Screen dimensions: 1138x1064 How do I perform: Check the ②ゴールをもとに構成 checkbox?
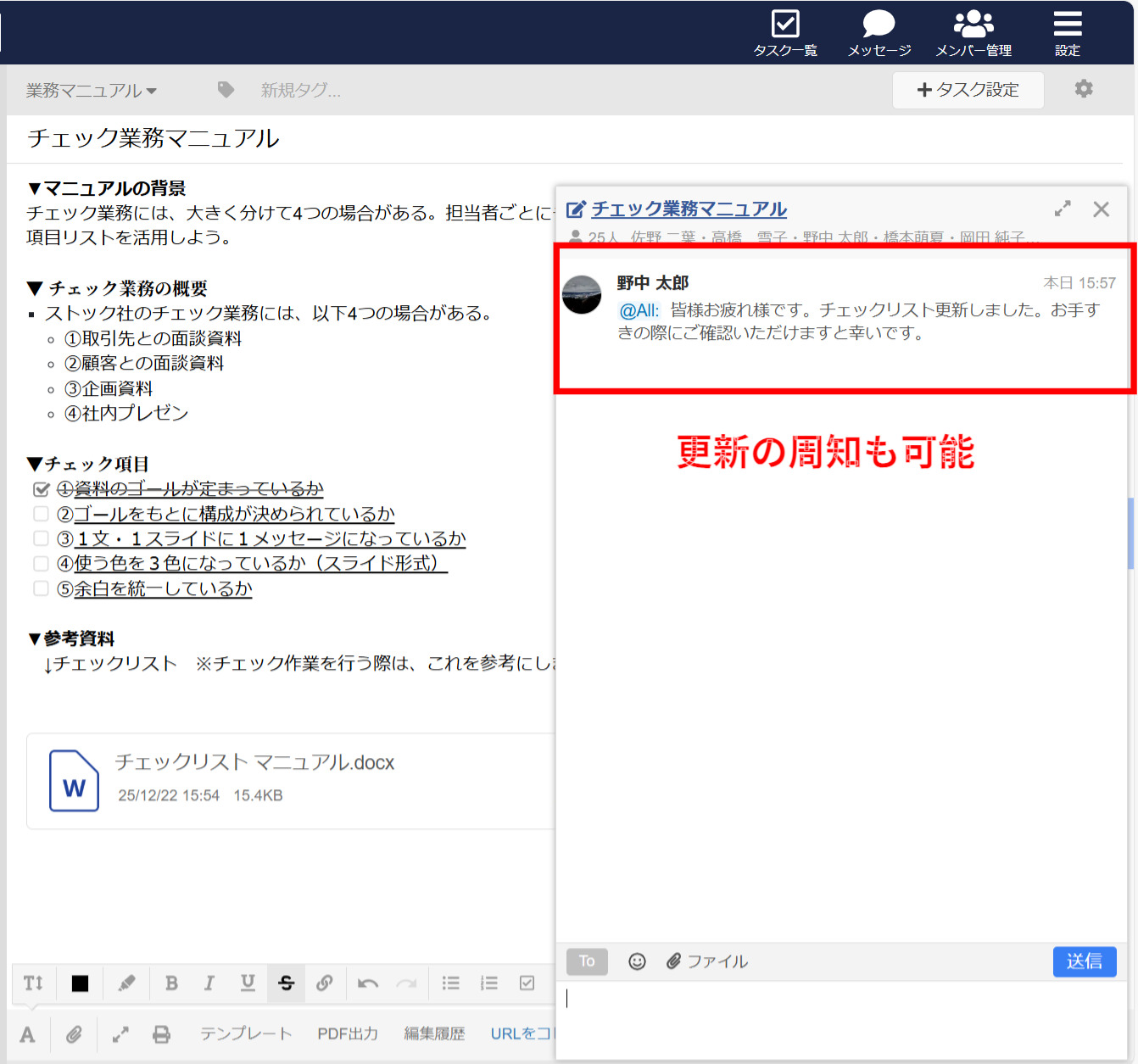point(41,514)
